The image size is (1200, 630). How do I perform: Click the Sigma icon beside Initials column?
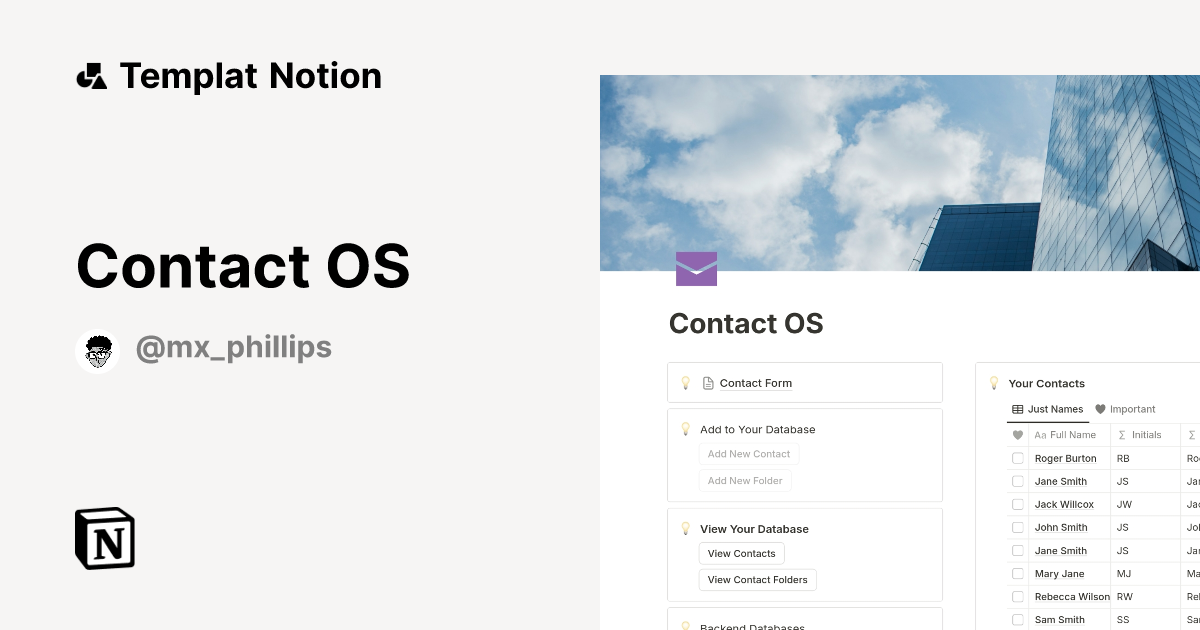[1121, 434]
